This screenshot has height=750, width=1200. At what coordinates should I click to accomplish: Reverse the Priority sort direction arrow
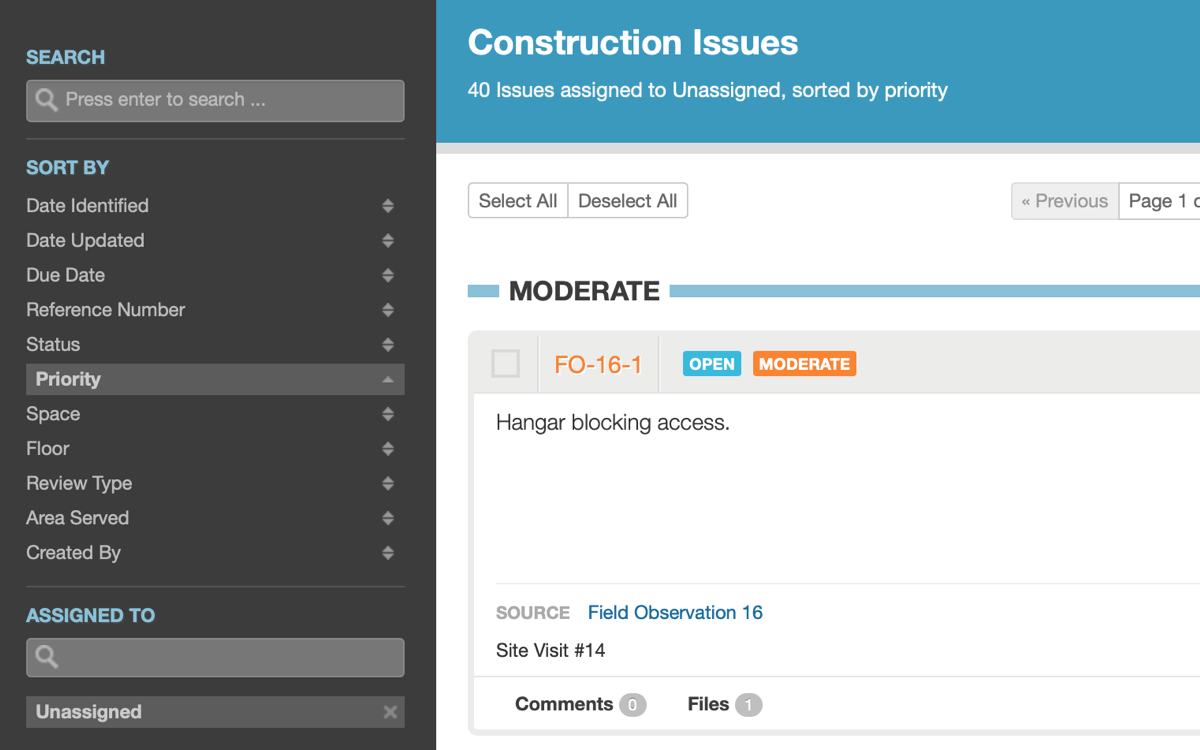388,380
